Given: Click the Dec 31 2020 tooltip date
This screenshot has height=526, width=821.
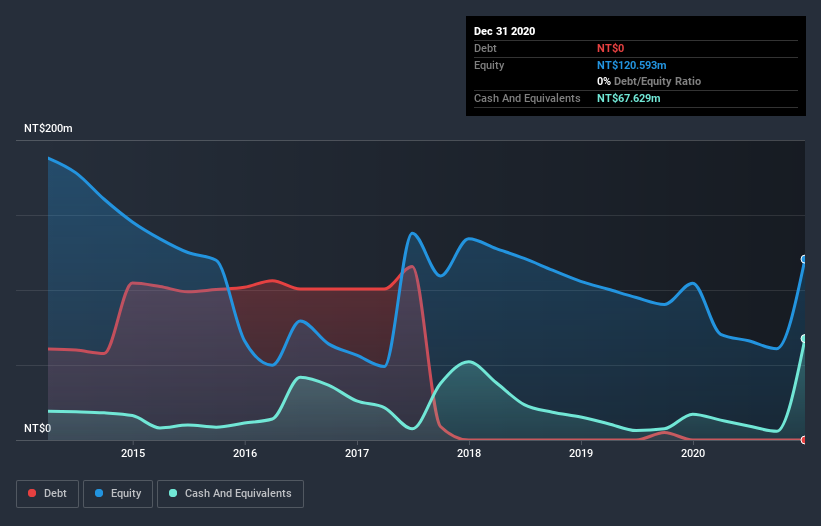Looking at the screenshot, I should pos(504,31).
